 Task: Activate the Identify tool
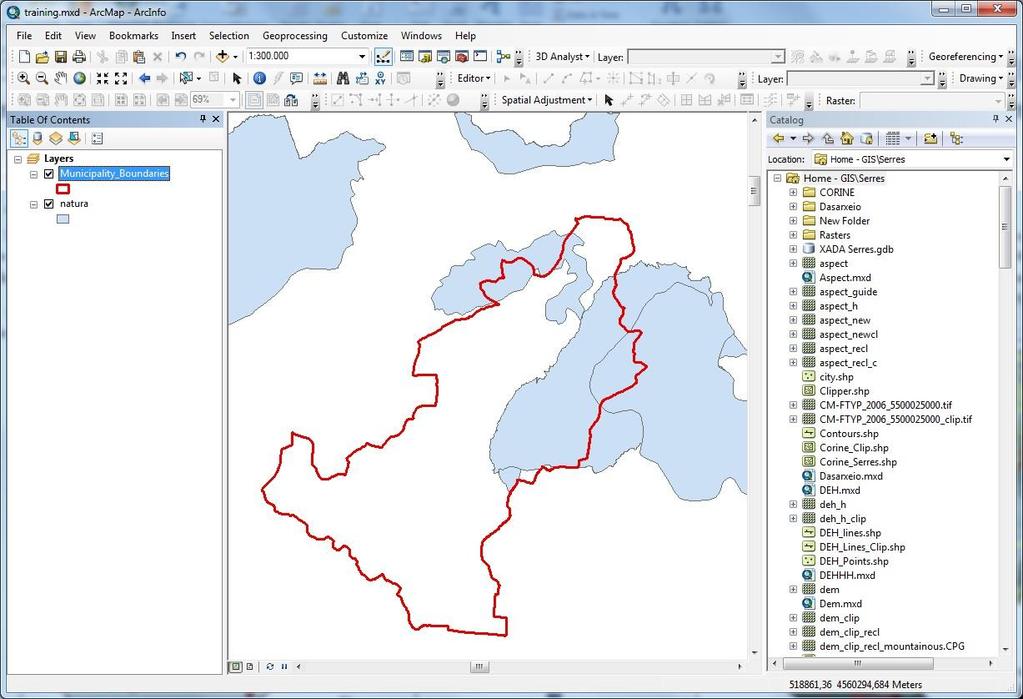click(x=259, y=78)
